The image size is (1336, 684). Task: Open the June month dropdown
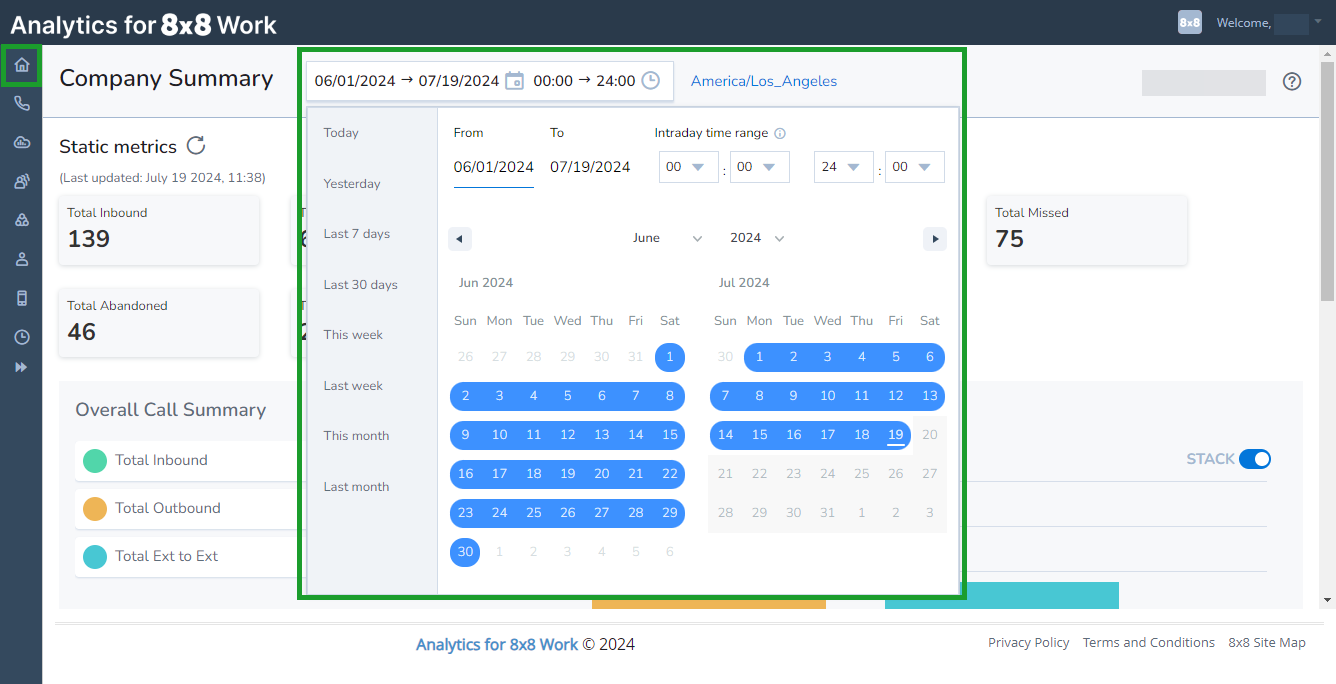pos(666,238)
